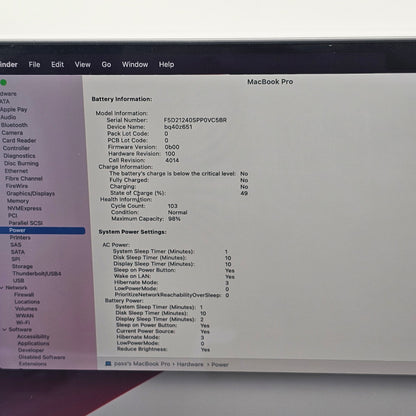Screen dimensions: 416x416
Task: Select Card Reader in sidebar
Action: (19, 140)
